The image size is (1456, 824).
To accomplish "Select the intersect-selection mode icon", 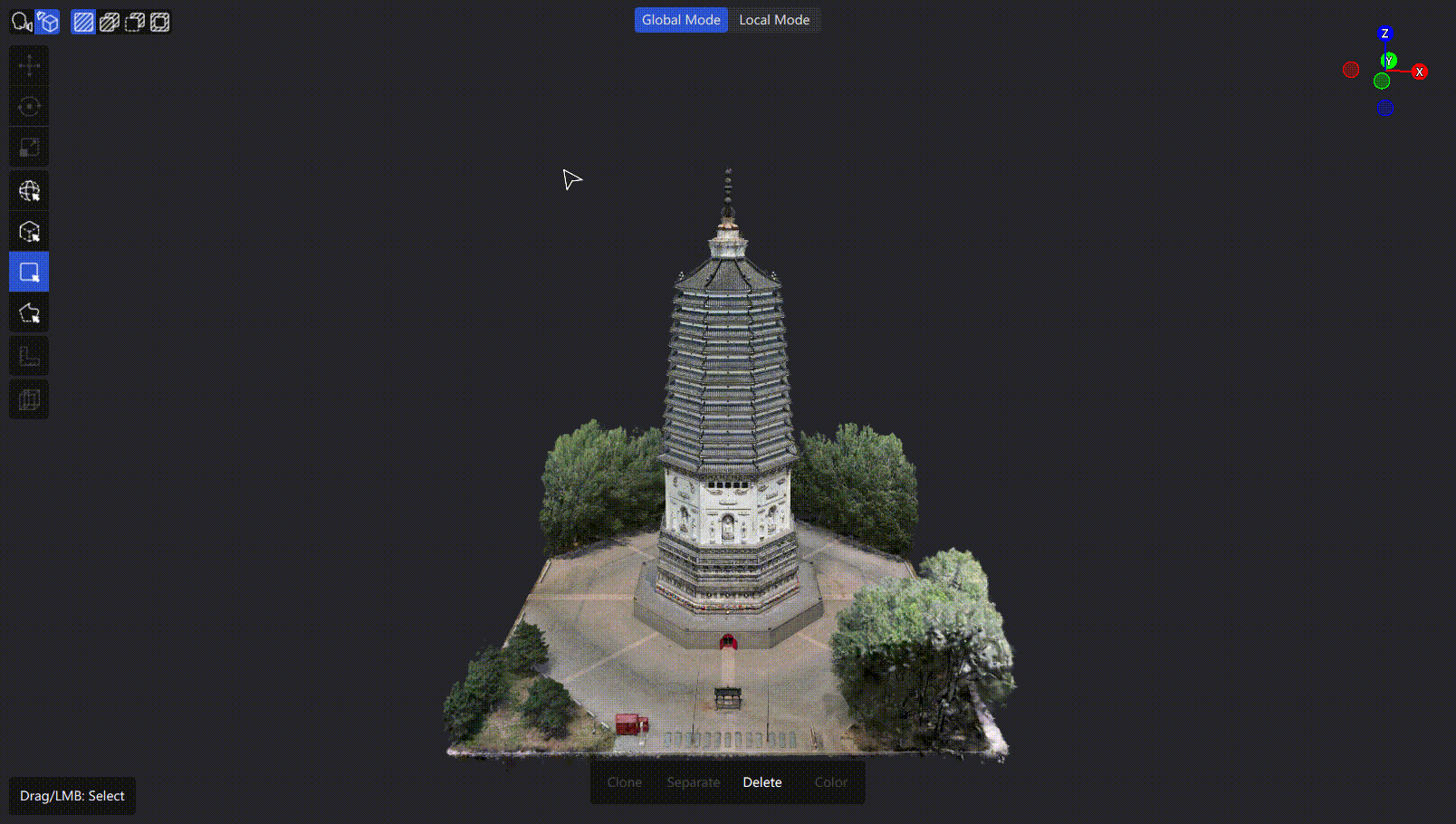I will (x=159, y=22).
